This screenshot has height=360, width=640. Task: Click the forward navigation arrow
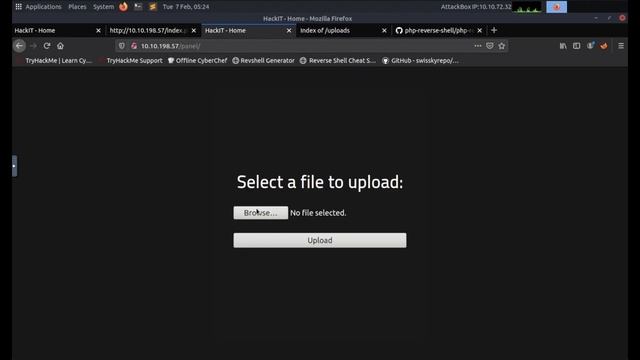tap(33, 46)
